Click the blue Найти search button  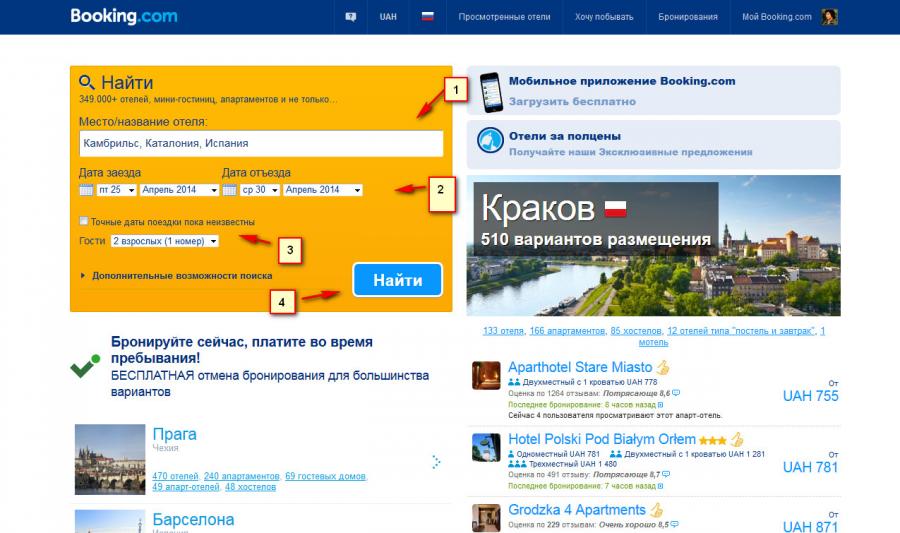398,280
